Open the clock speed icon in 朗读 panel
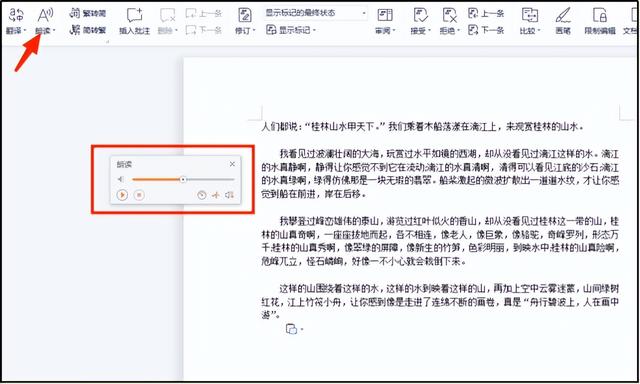640x384 pixels. click(201, 195)
